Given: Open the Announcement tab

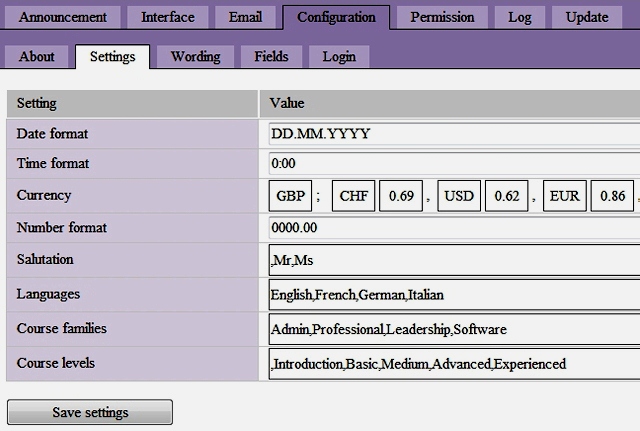Looking at the screenshot, I should click(x=63, y=17).
